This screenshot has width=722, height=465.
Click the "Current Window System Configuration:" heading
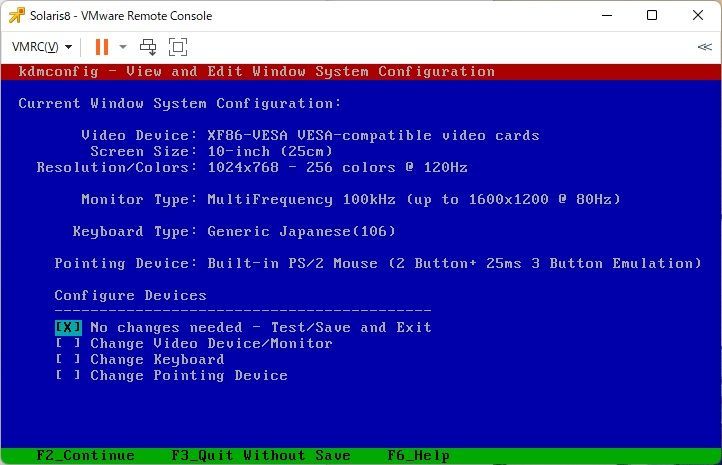click(x=180, y=103)
